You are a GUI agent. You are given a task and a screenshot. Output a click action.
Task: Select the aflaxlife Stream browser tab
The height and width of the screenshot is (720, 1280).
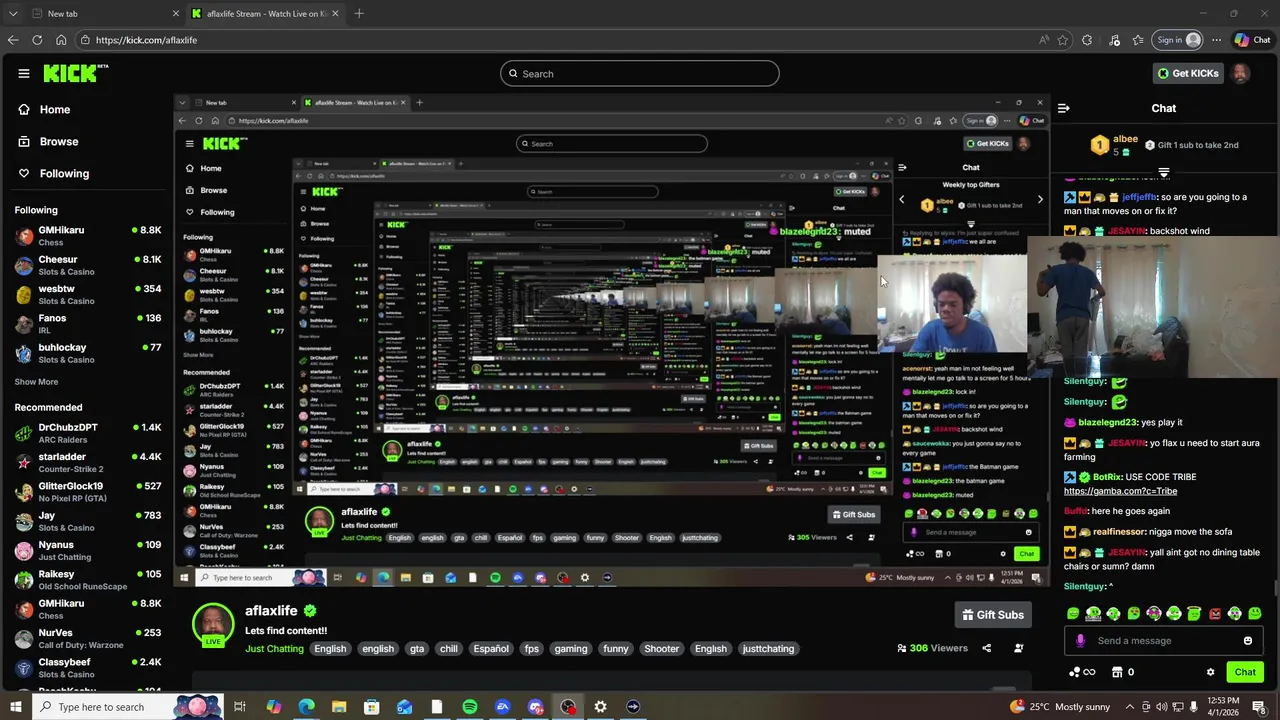point(264,13)
